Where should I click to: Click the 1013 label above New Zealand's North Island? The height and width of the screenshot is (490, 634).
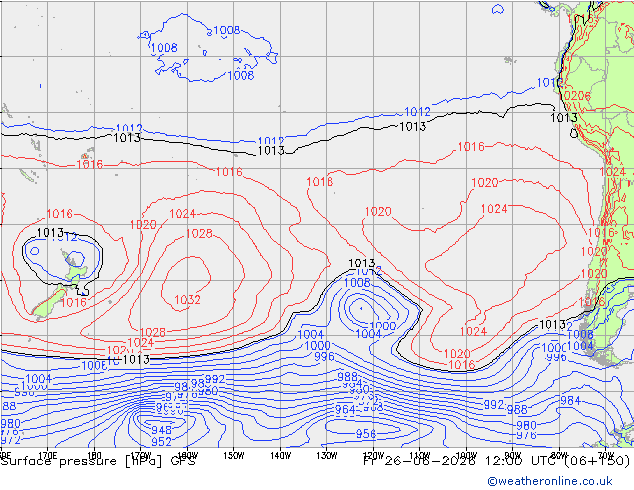point(50,233)
